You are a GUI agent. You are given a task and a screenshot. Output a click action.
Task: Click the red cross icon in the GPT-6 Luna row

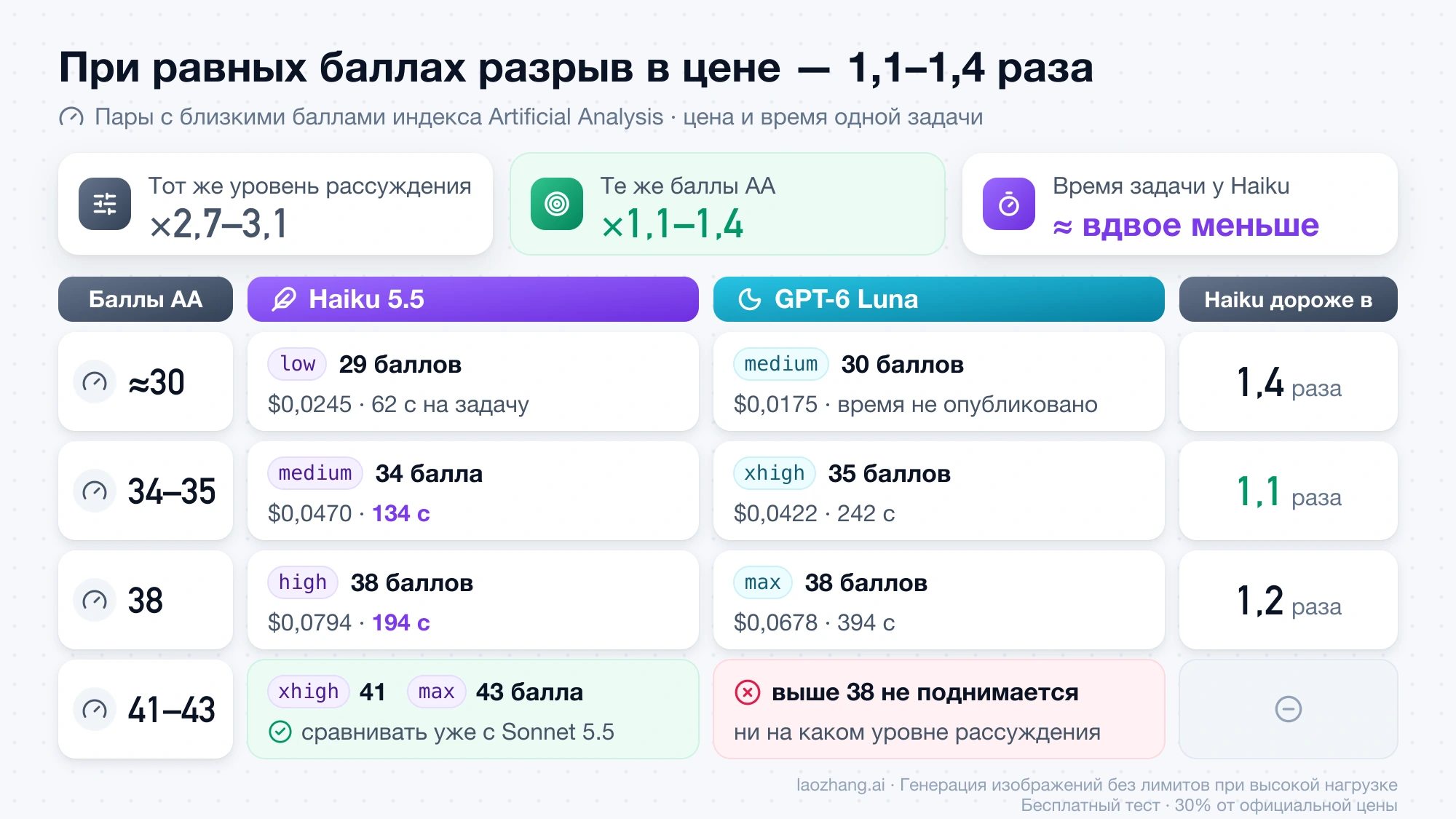pos(748,692)
